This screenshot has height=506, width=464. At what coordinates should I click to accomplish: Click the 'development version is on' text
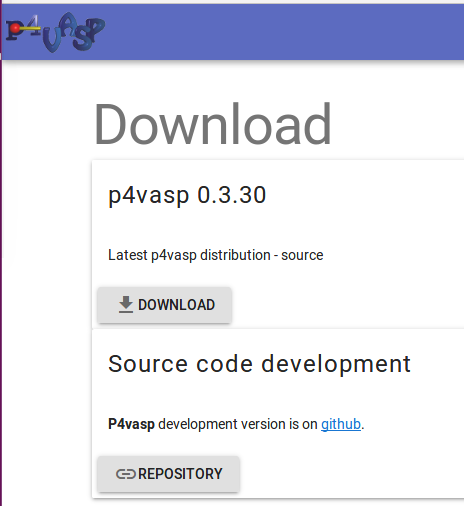(x=238, y=425)
